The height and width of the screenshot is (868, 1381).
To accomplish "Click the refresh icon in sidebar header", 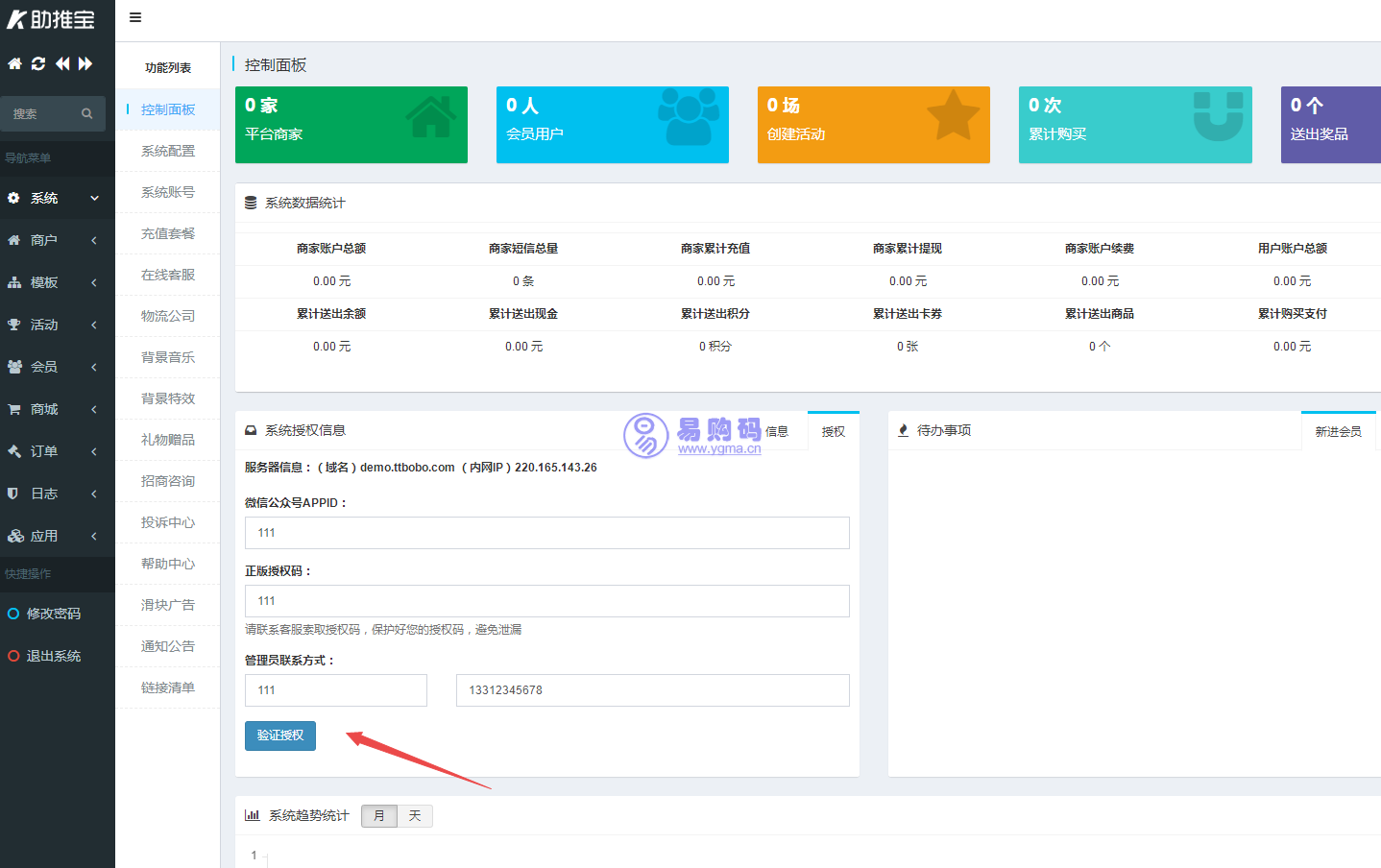I will (x=38, y=63).
